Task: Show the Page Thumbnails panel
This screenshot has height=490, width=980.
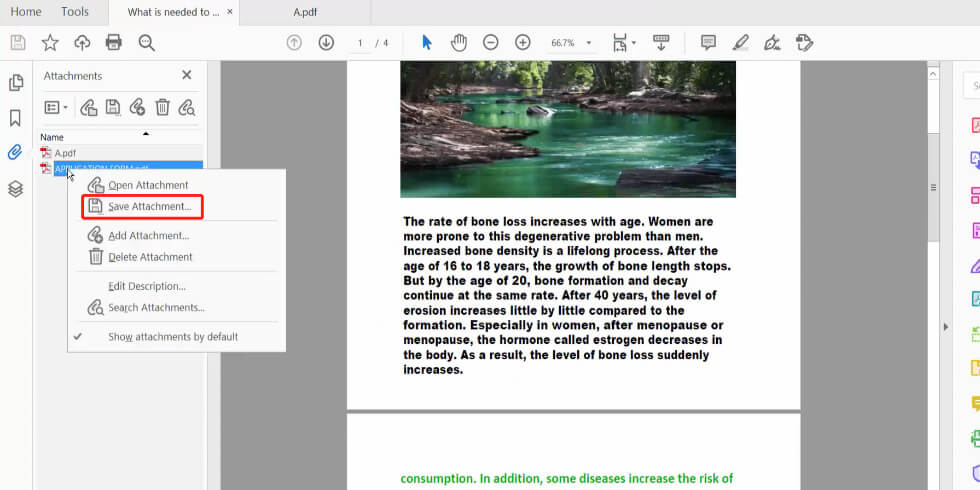Action: (16, 82)
